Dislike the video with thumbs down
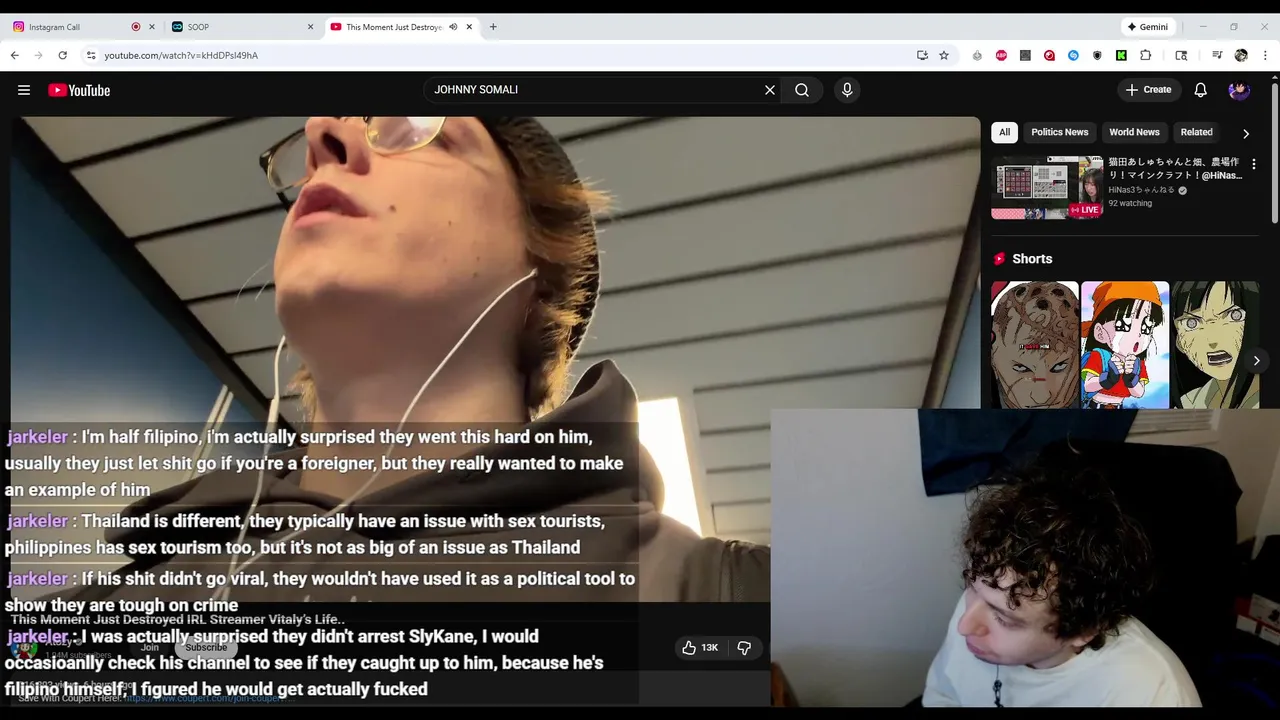The height and width of the screenshot is (720, 1280). 744,648
